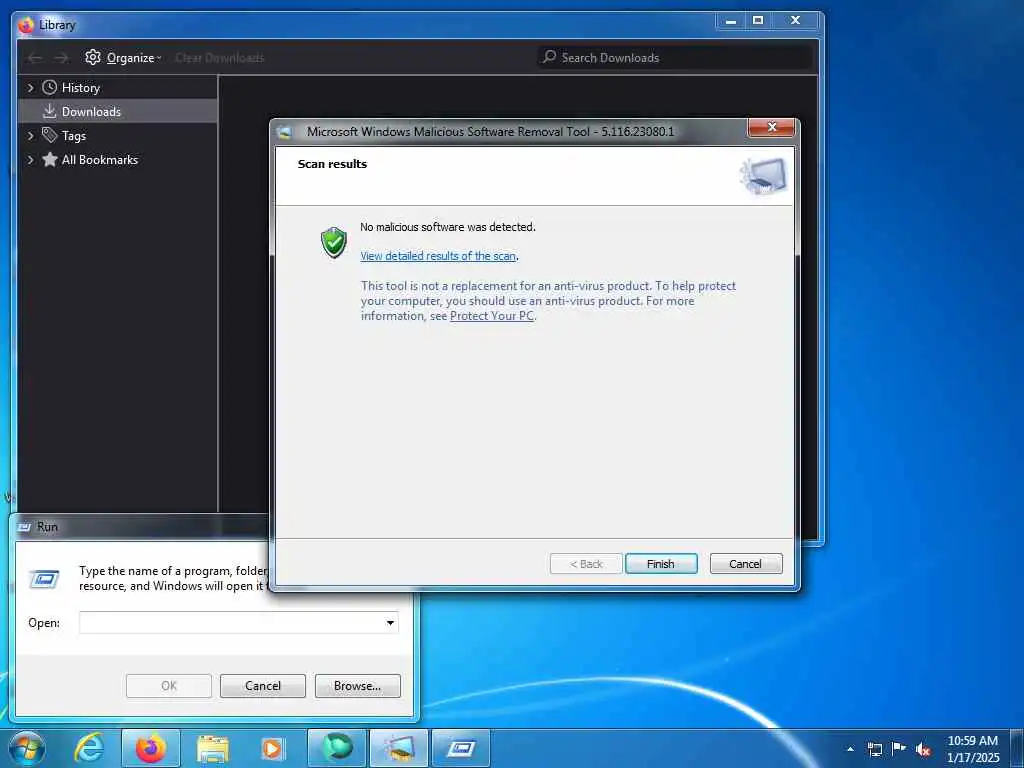Click Browse... in the Run dialog
Screen dimensions: 1024x768
tap(357, 686)
